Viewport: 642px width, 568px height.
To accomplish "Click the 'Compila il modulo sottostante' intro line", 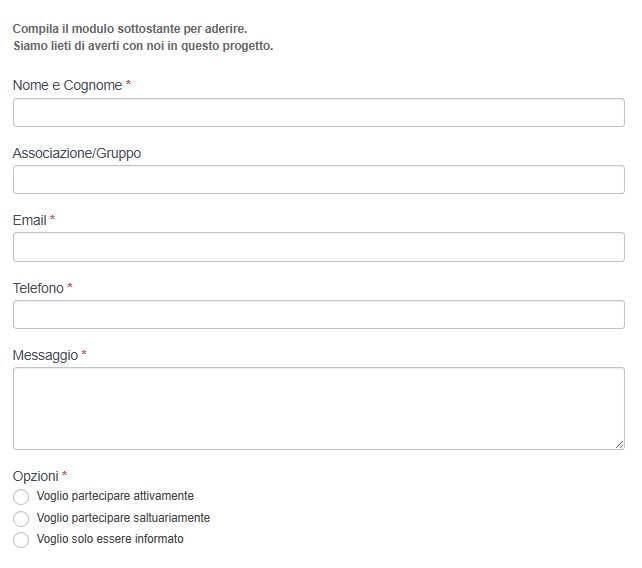I will coord(130,29).
